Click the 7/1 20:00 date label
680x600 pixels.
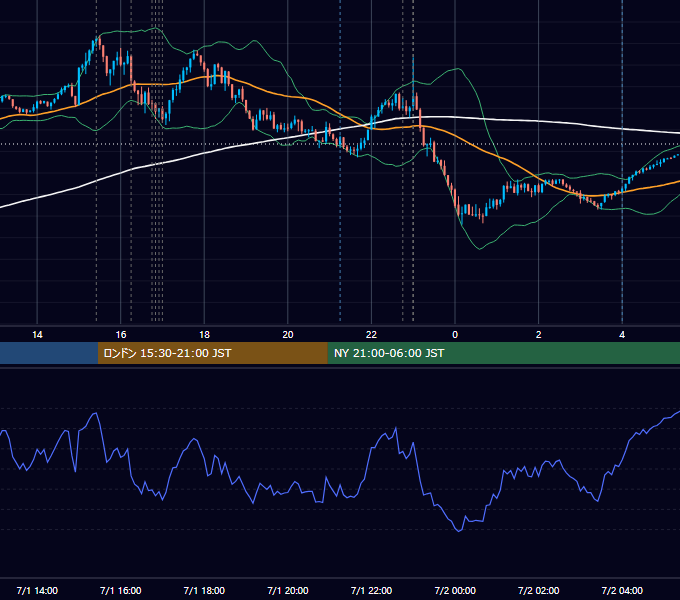[288, 590]
